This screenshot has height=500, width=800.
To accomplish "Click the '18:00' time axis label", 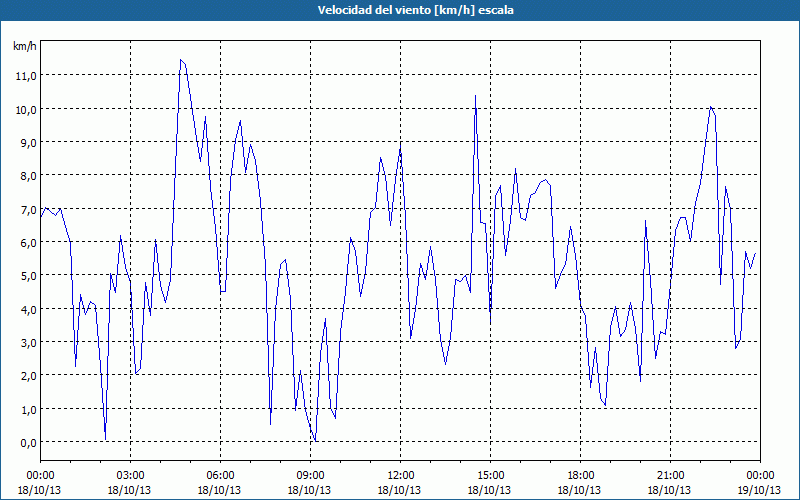I will click(581, 476).
